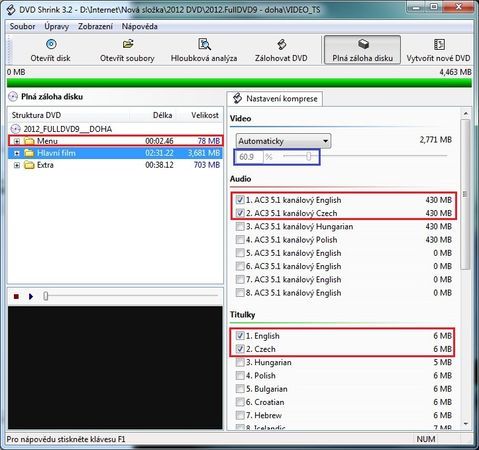Open the Soubor menu

pyautogui.click(x=22, y=26)
